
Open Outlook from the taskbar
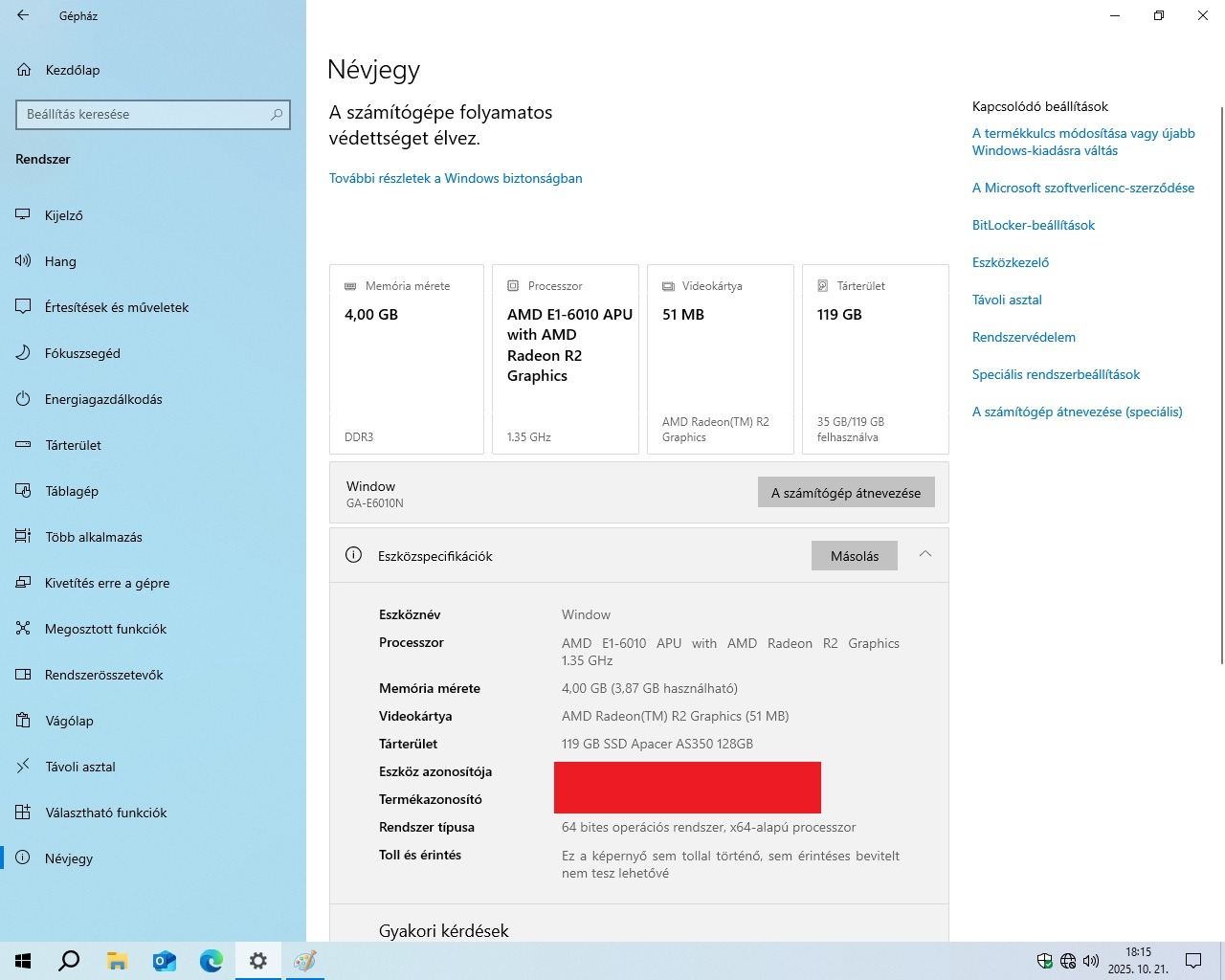click(164, 961)
